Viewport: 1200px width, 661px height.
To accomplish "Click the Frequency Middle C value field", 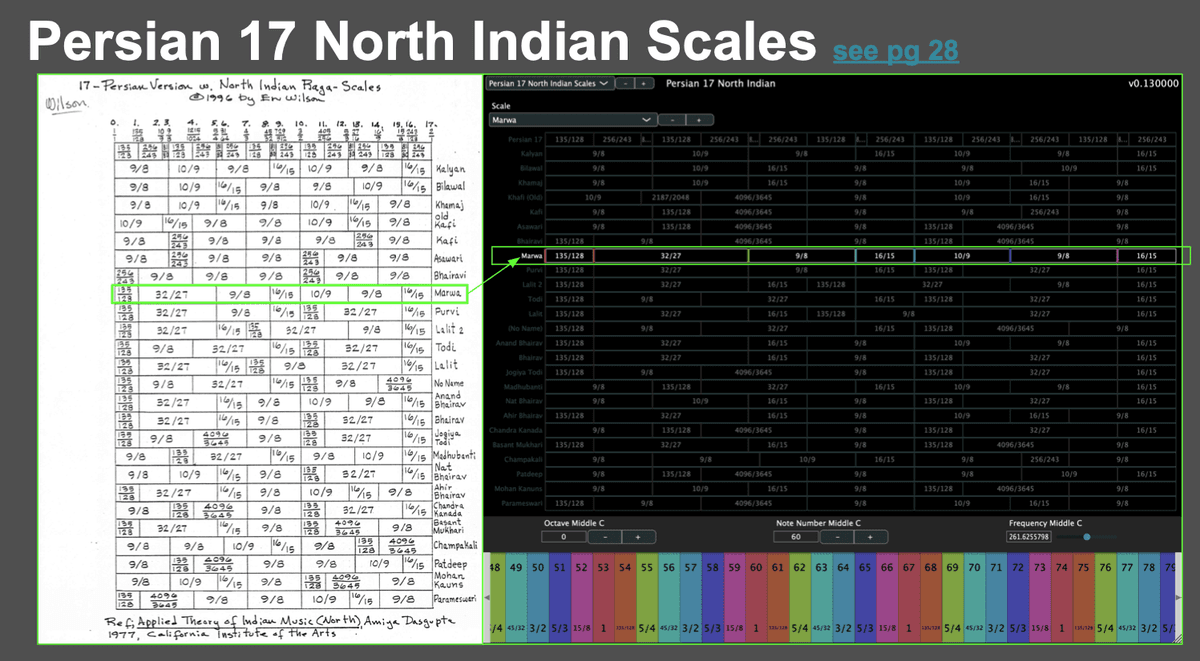I will [1030, 537].
